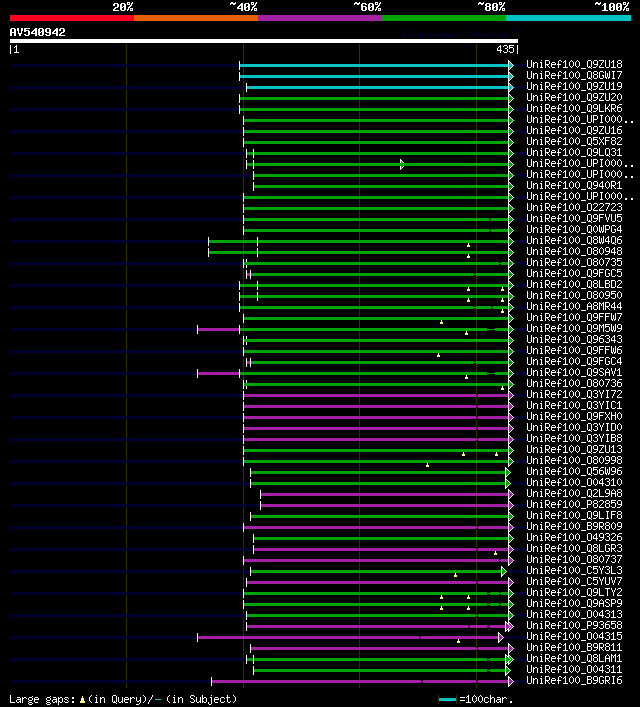Select hit label UniRef100_C5Y3L3
640x707 pixels.
(x=574, y=570)
